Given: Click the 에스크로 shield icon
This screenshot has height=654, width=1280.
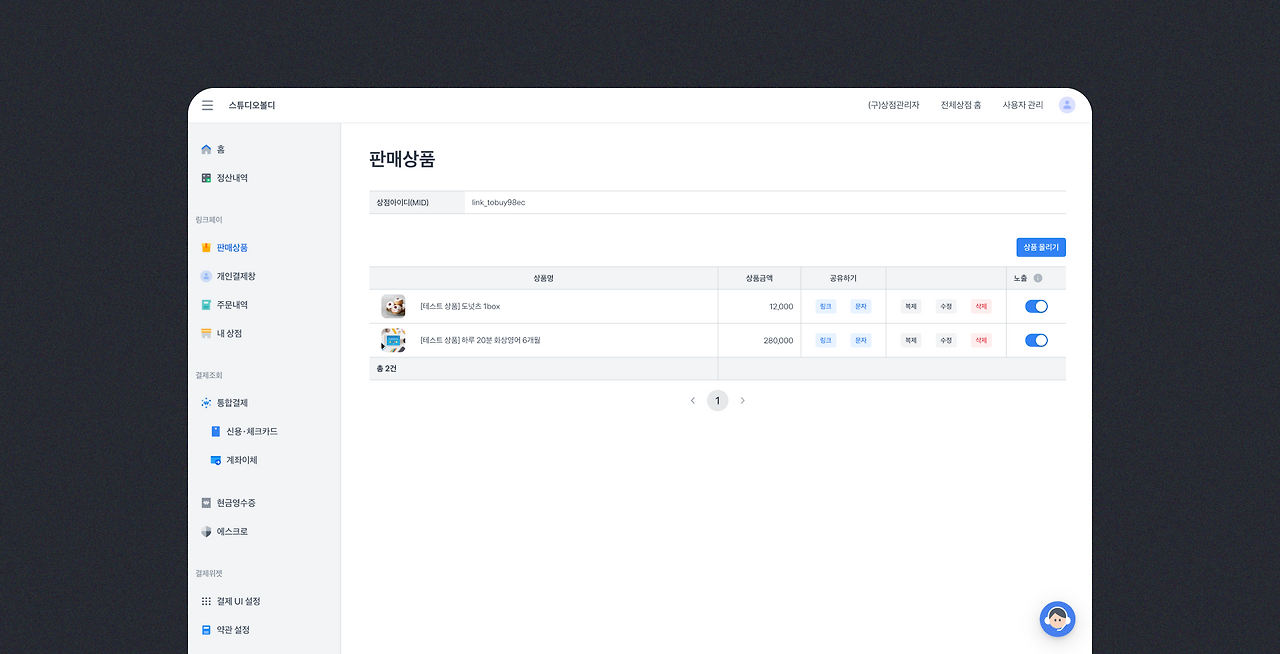Looking at the screenshot, I should (206, 532).
